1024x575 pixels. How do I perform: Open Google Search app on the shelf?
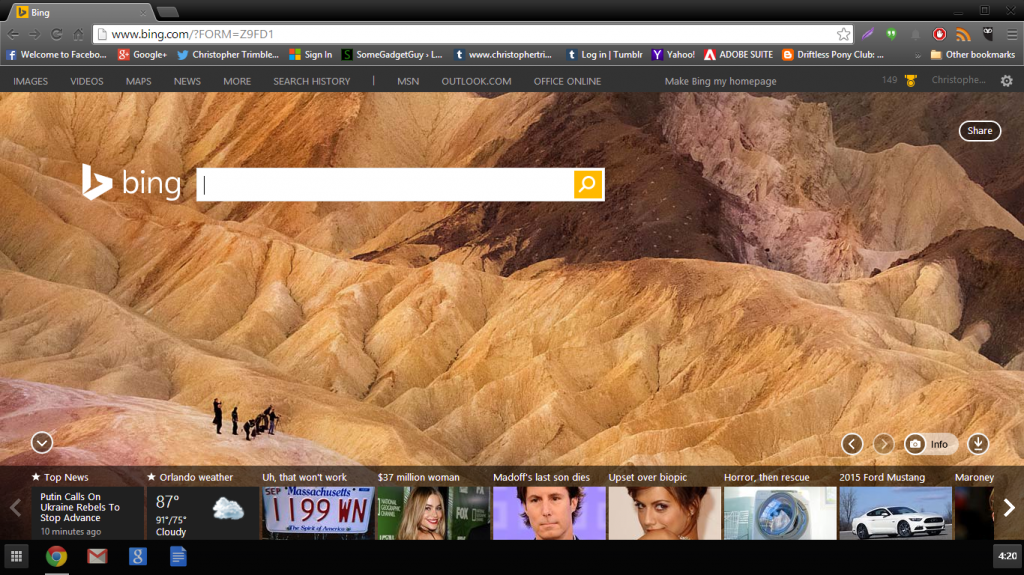137,556
